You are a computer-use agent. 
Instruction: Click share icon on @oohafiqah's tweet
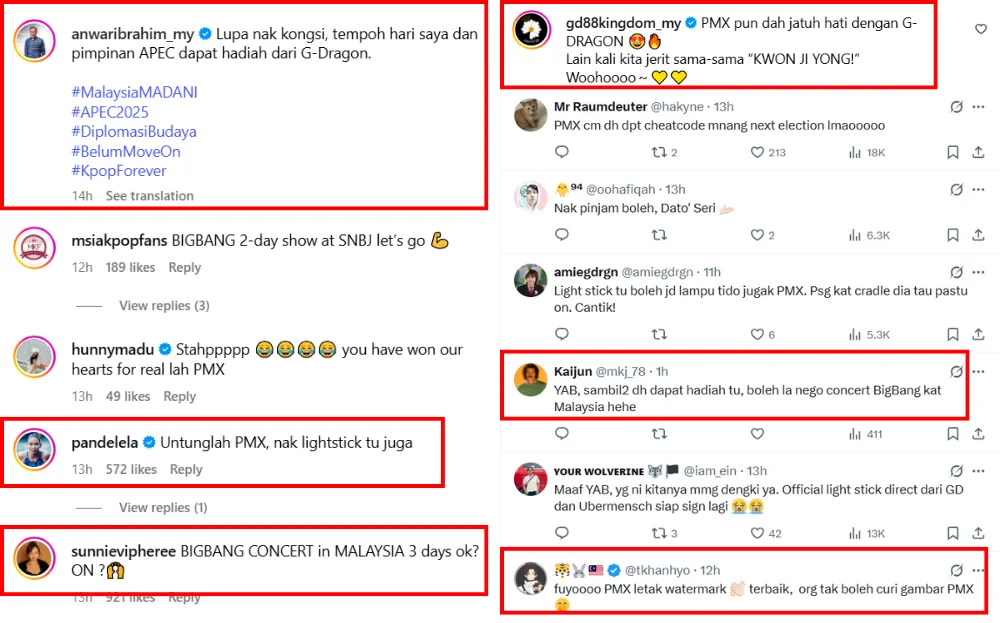pyautogui.click(x=979, y=235)
